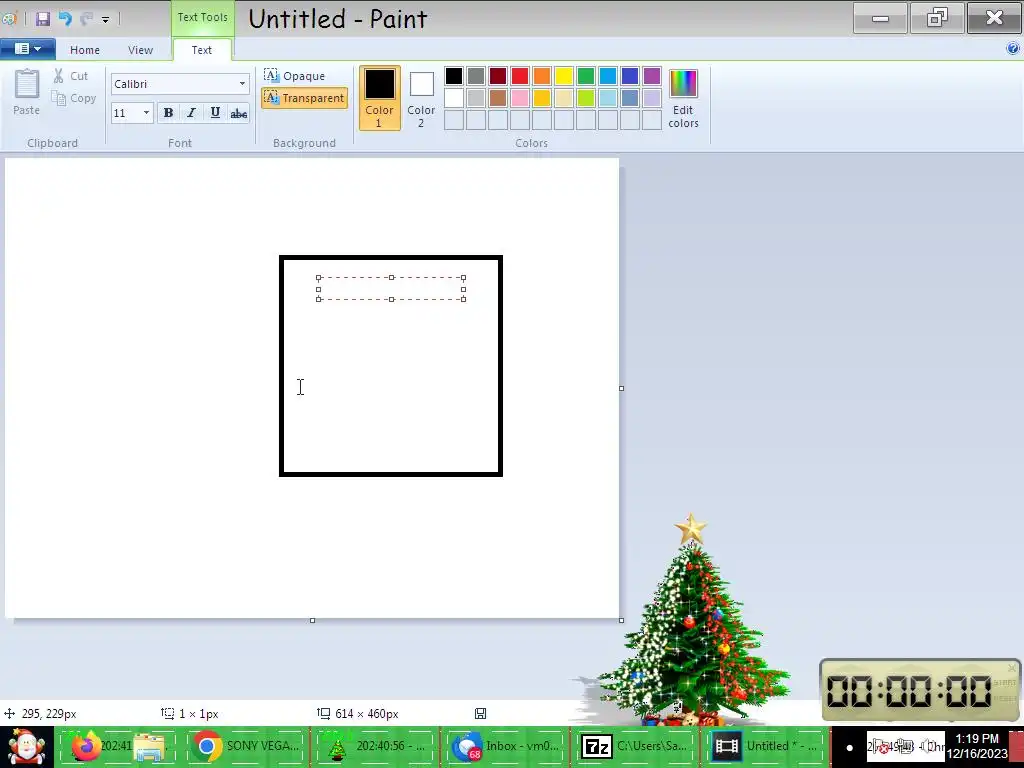Image resolution: width=1024 pixels, height=768 pixels.
Task: Open the Paint file menu button
Action: click(x=28, y=49)
